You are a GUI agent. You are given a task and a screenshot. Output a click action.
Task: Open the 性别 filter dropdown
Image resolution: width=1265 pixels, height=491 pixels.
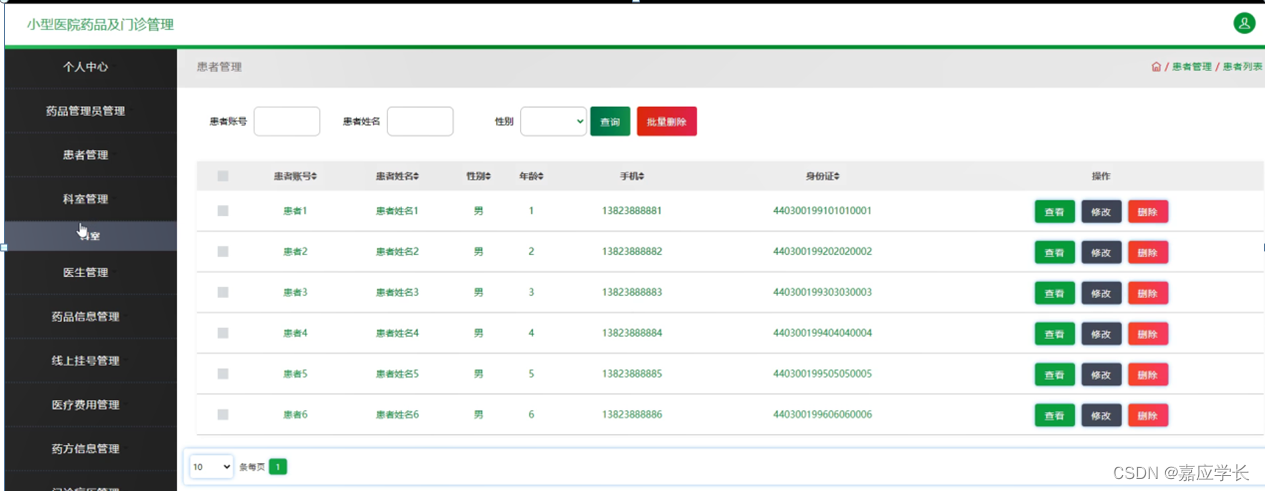coord(553,121)
